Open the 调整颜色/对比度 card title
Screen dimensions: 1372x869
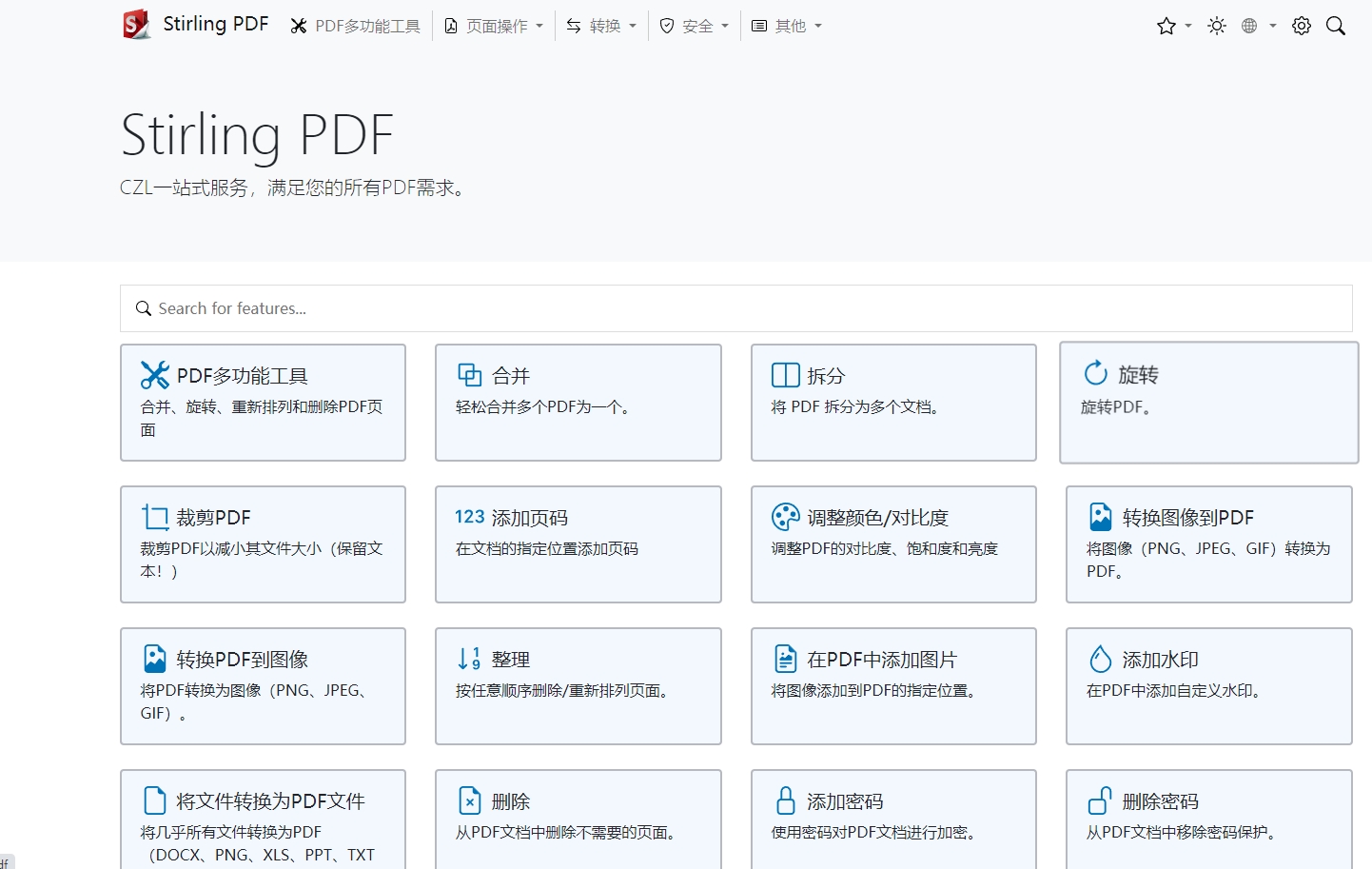pyautogui.click(x=878, y=518)
